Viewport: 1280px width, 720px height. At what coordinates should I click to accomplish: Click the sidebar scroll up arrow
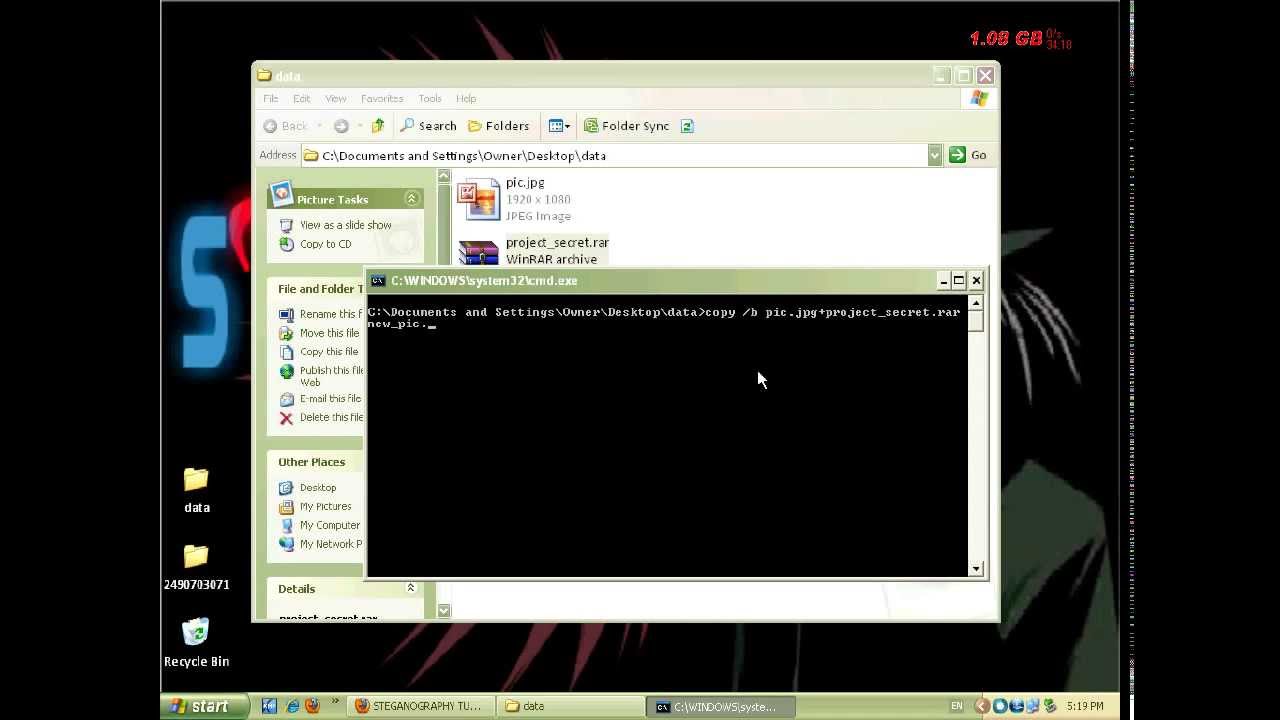coord(444,177)
